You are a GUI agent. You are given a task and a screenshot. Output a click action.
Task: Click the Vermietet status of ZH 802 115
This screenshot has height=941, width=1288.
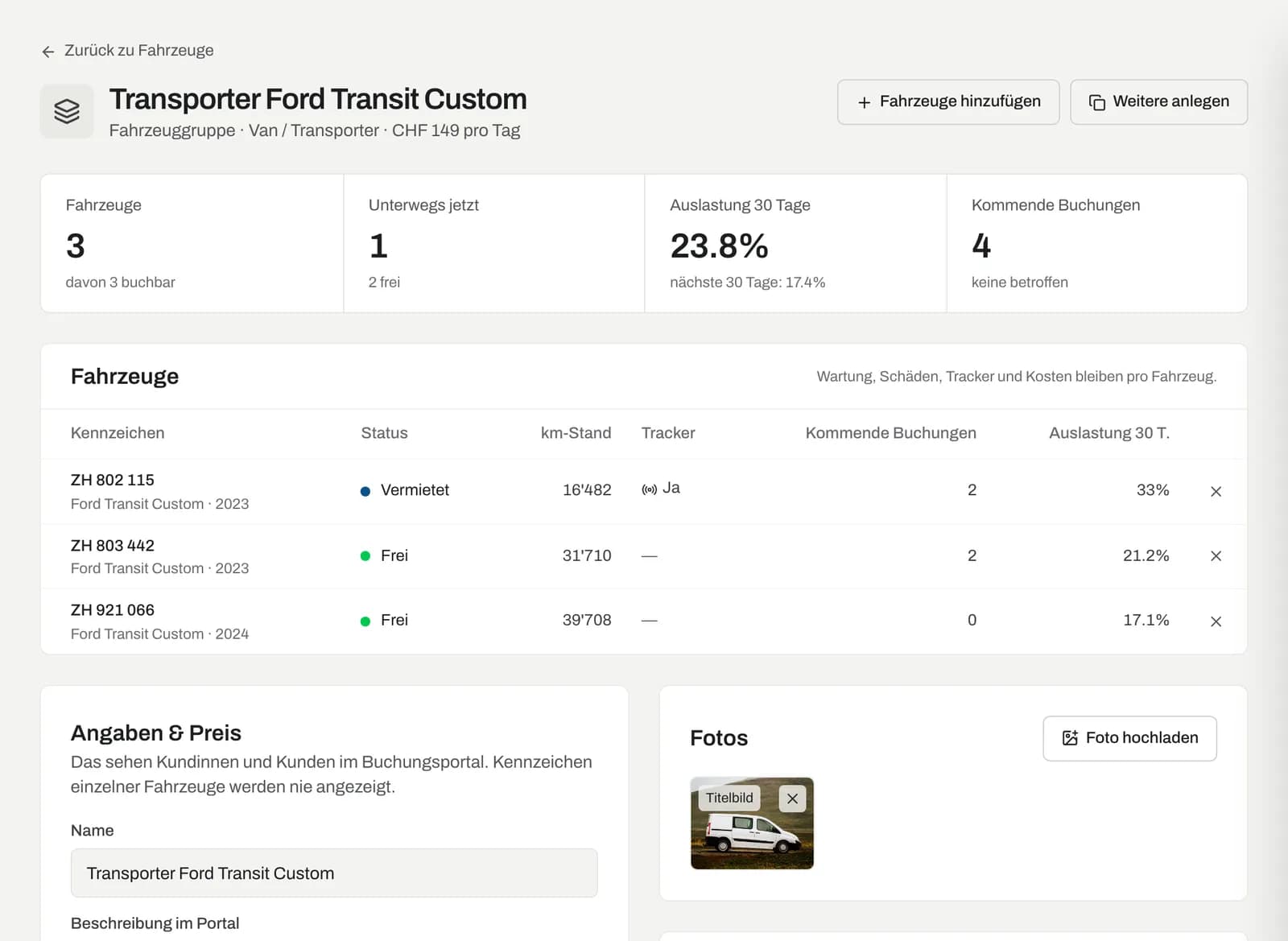405,490
